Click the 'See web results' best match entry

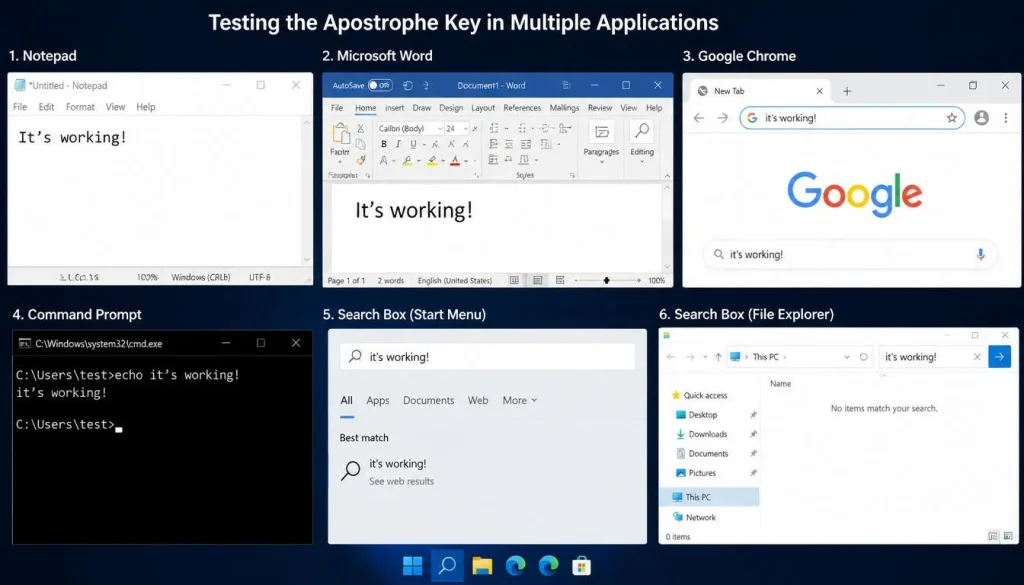[x=402, y=481]
